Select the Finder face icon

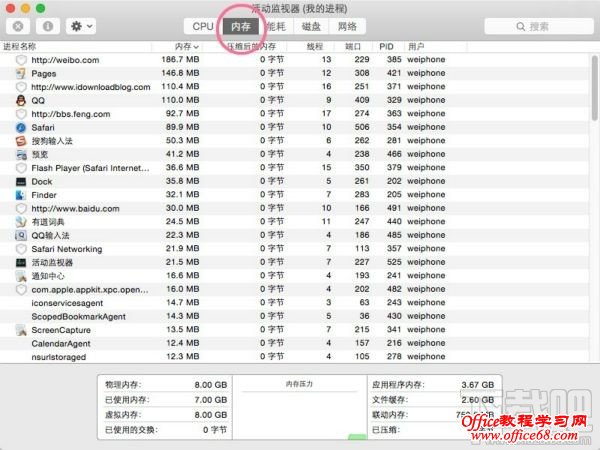21,195
